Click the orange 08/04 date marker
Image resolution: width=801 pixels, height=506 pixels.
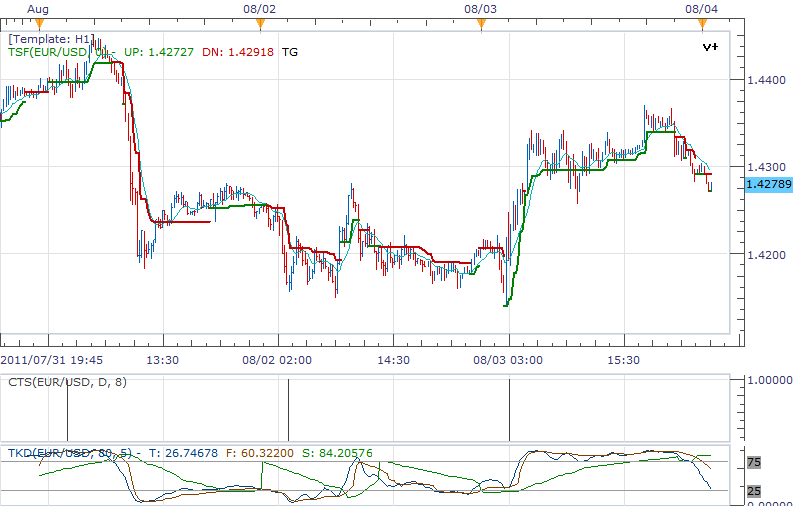coord(702,24)
